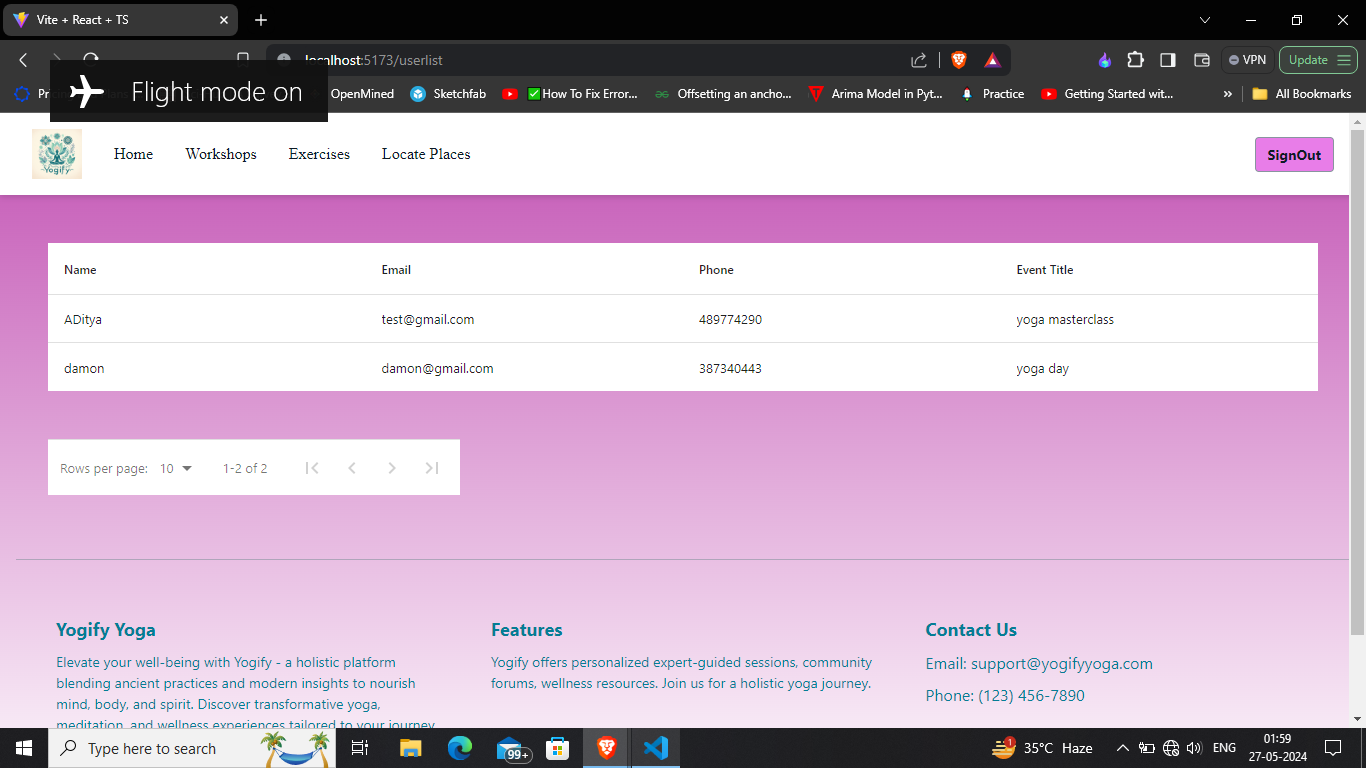This screenshot has height=768, width=1366.
Task: Click the phone number 489774290
Action: 730,320
